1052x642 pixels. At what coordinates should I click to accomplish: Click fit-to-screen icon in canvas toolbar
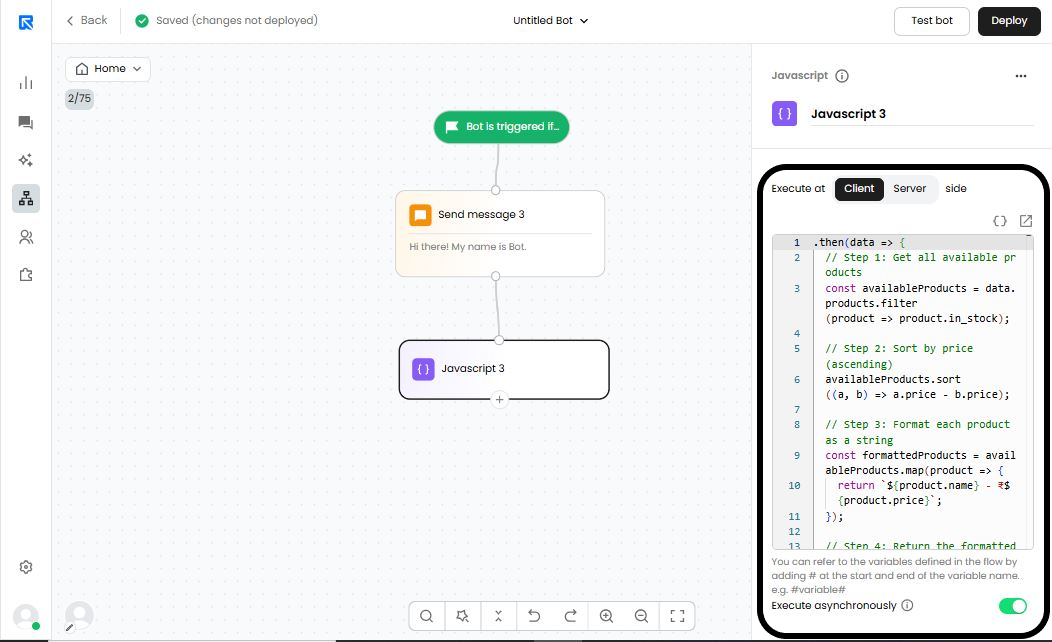tap(677, 616)
